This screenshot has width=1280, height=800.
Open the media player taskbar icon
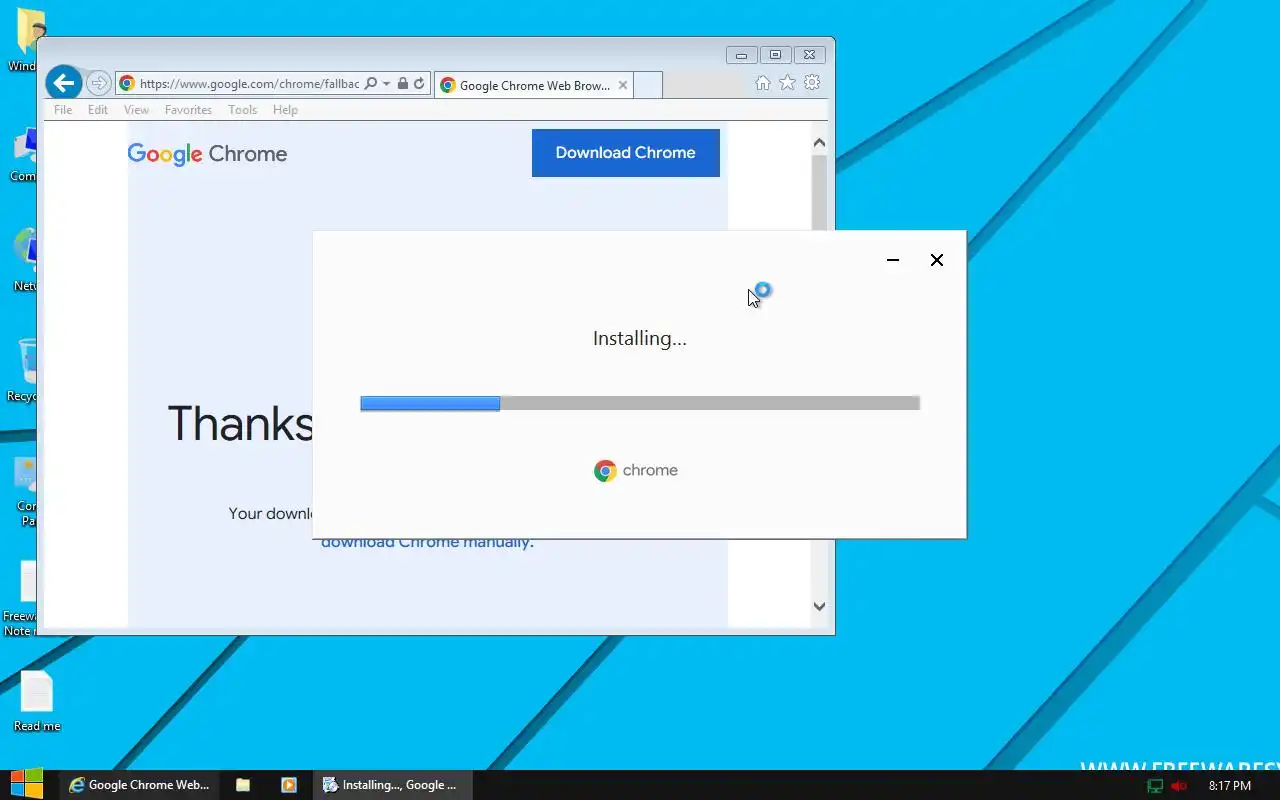click(x=289, y=785)
